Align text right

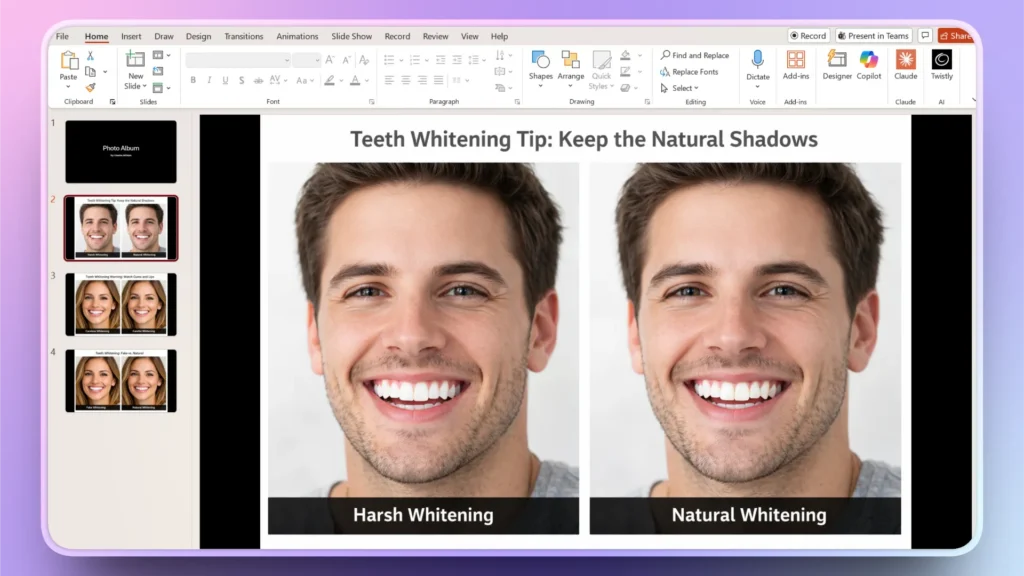[x=422, y=80]
